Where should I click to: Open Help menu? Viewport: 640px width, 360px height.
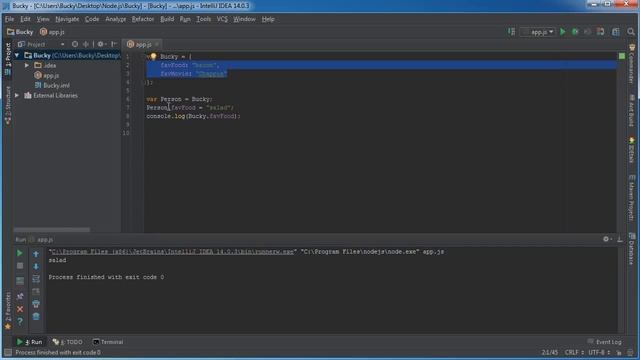(268, 19)
